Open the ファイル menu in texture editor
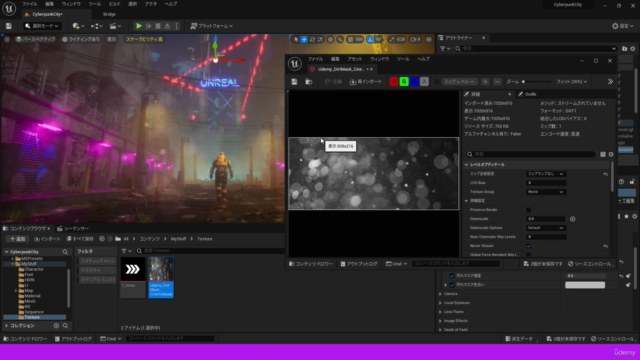The image size is (640, 360). 315,59
